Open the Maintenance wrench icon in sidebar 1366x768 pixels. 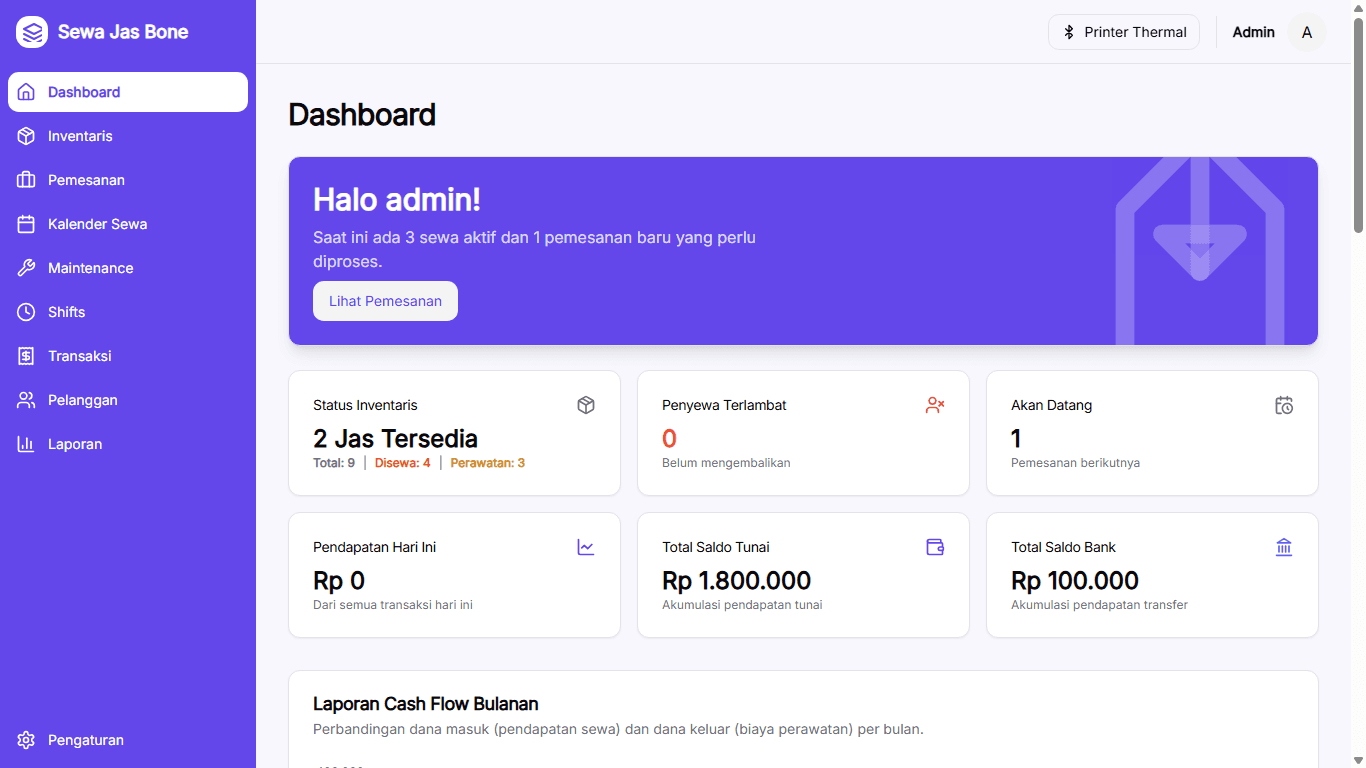click(27, 267)
